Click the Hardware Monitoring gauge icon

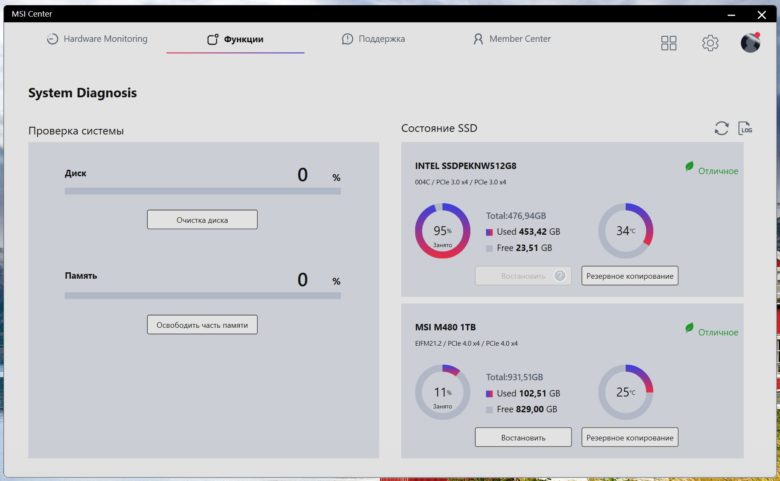(52, 39)
